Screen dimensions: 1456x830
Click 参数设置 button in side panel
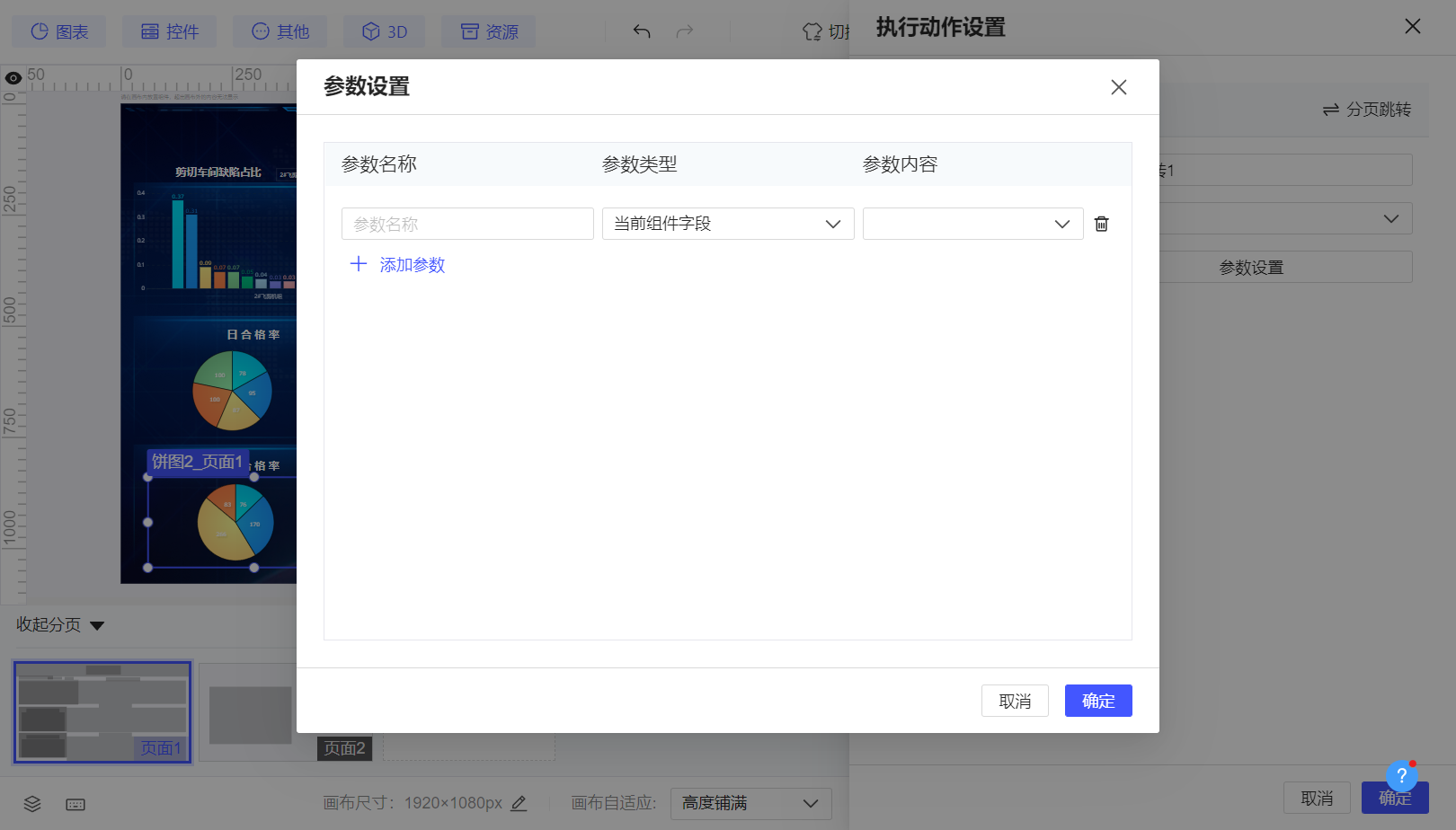(x=1286, y=267)
